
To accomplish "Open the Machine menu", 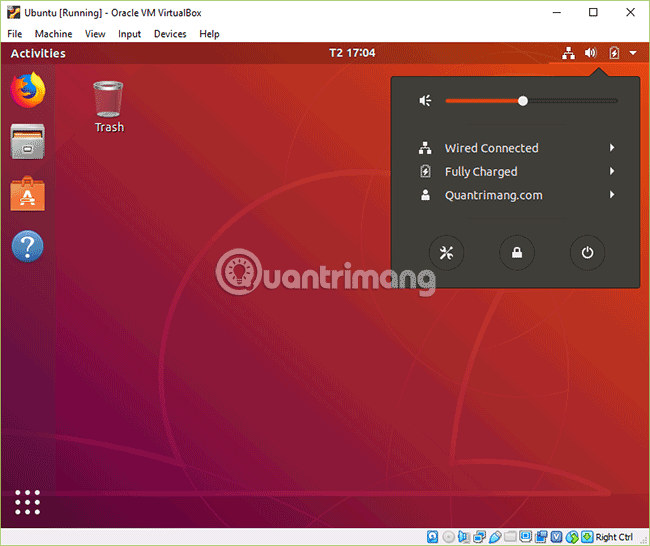I will pyautogui.click(x=53, y=34).
